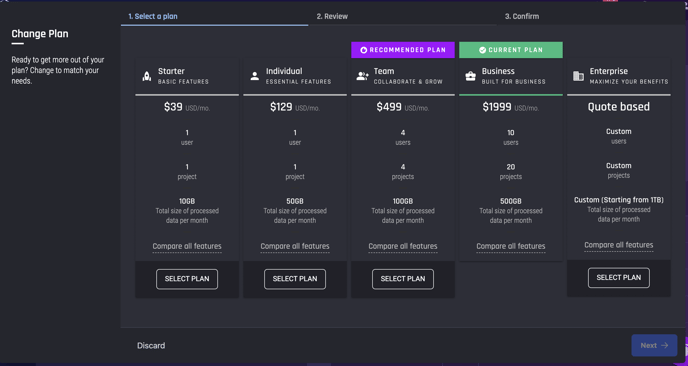Click 'ESSENTIAL FEATURES' subtitle

coord(298,82)
